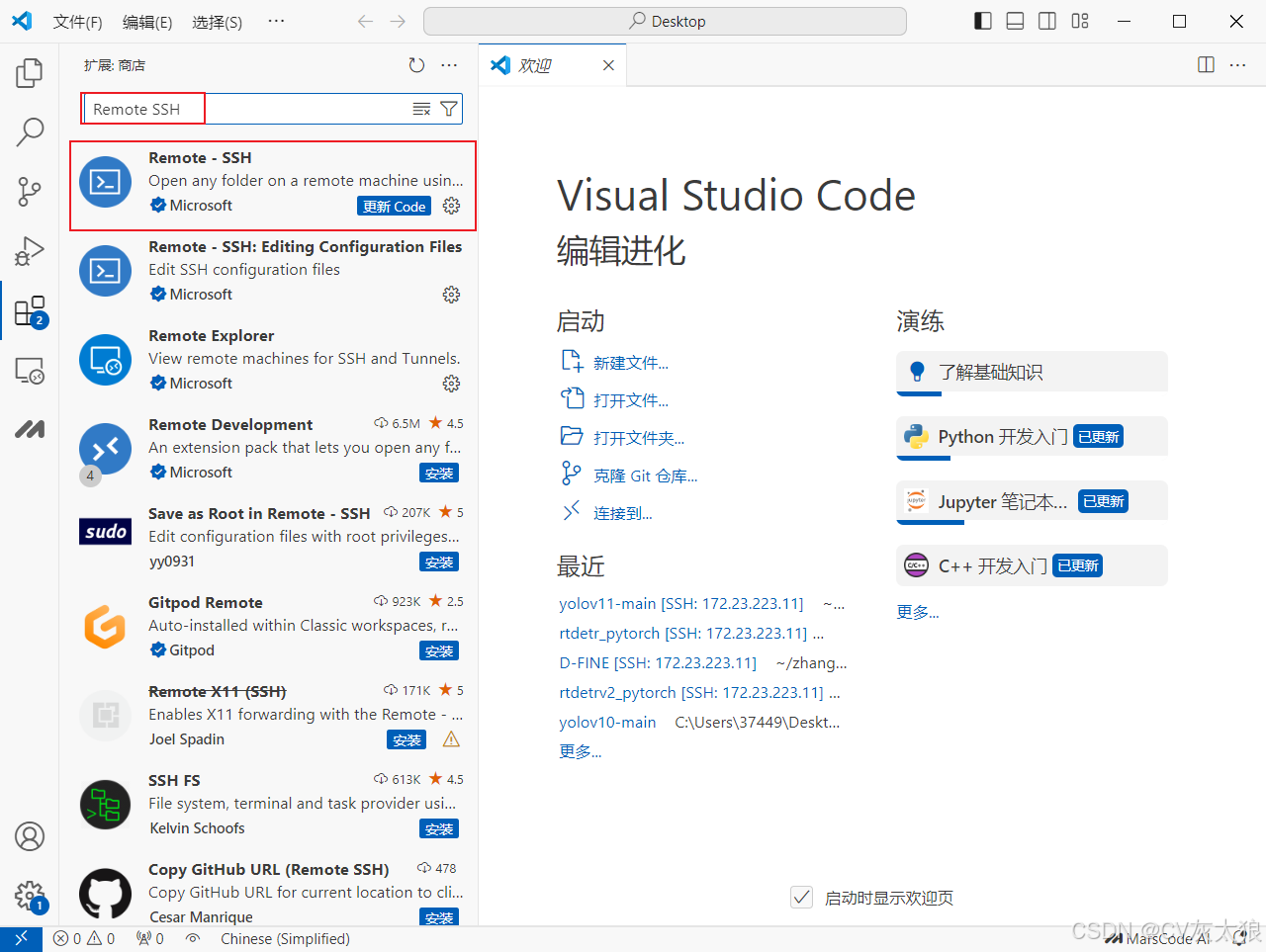Open manage gear for Remote - SSH
Viewport: 1266px width, 952px height.
(x=451, y=206)
